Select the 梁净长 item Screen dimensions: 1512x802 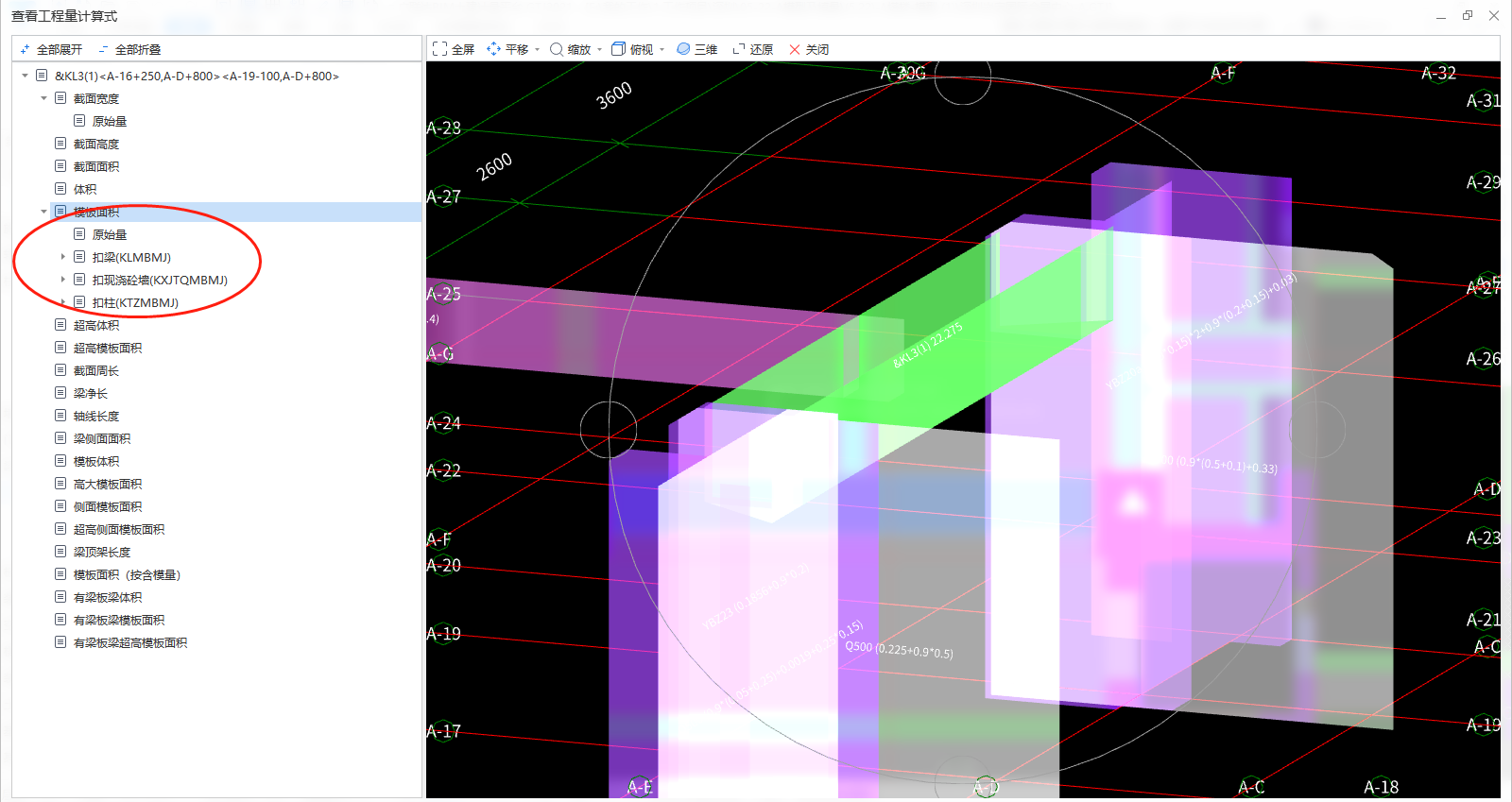tap(91, 393)
